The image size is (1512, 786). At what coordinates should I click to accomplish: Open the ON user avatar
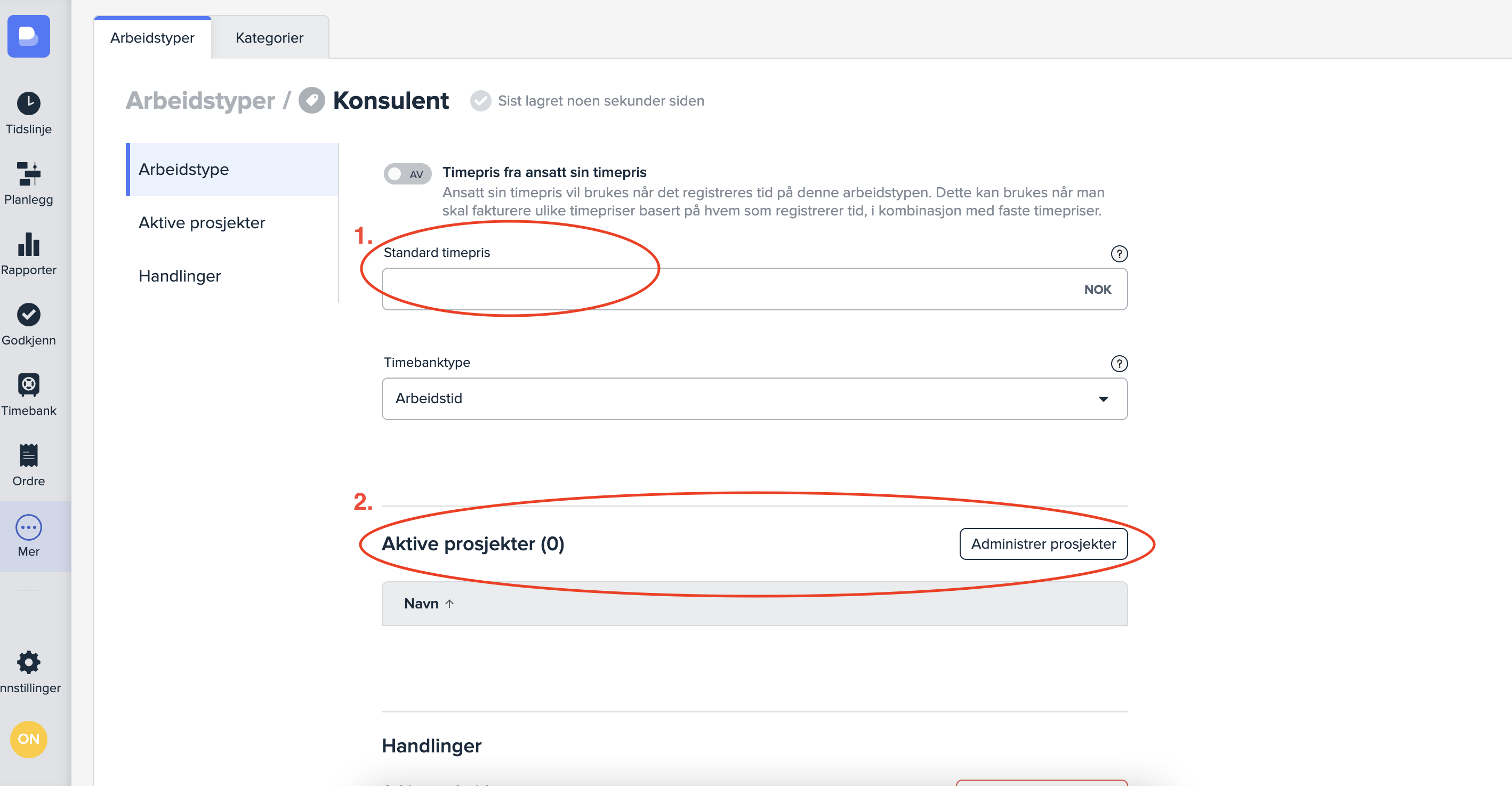28,739
